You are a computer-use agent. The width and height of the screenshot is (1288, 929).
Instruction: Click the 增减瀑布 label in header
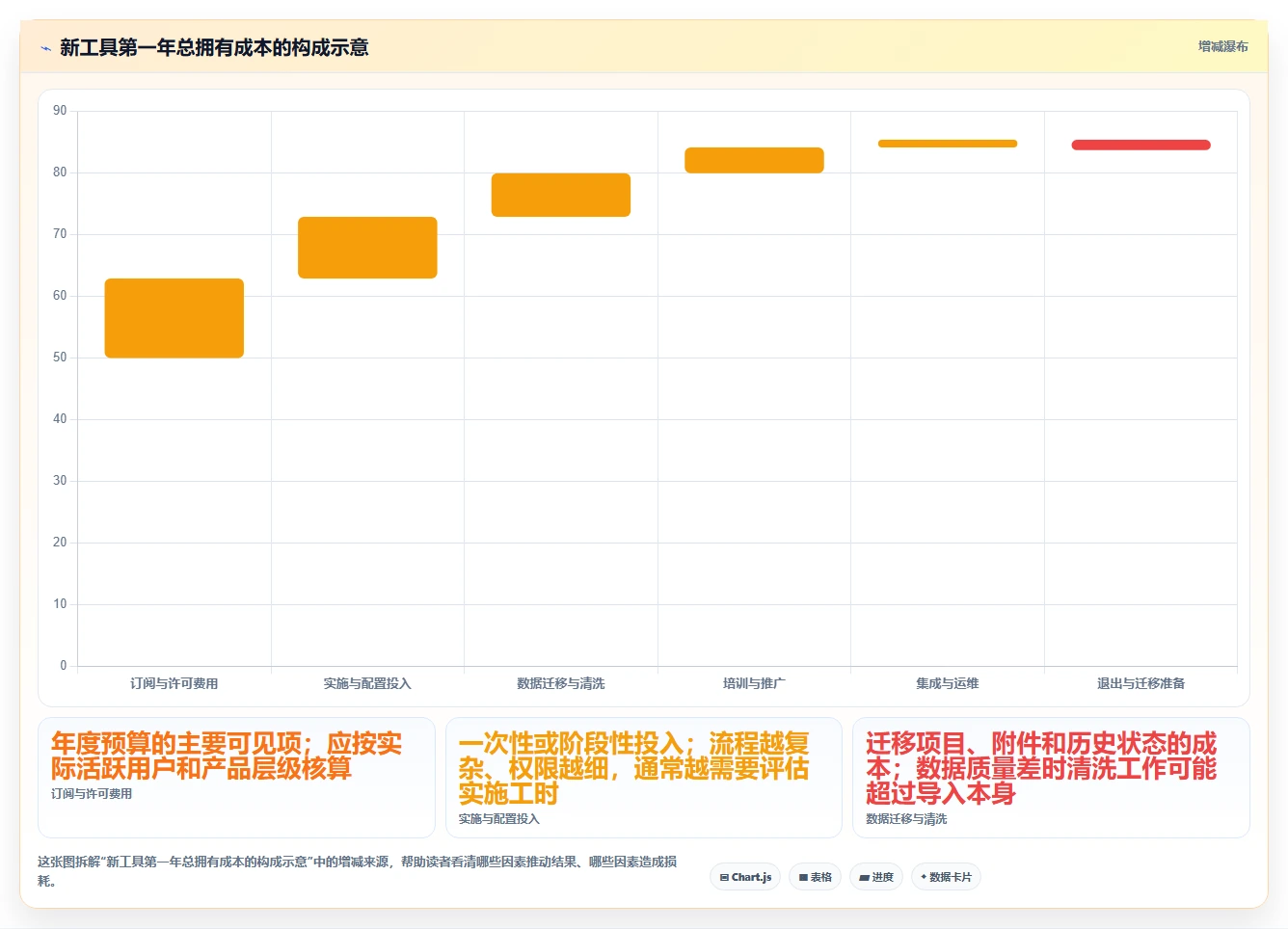point(1222,46)
